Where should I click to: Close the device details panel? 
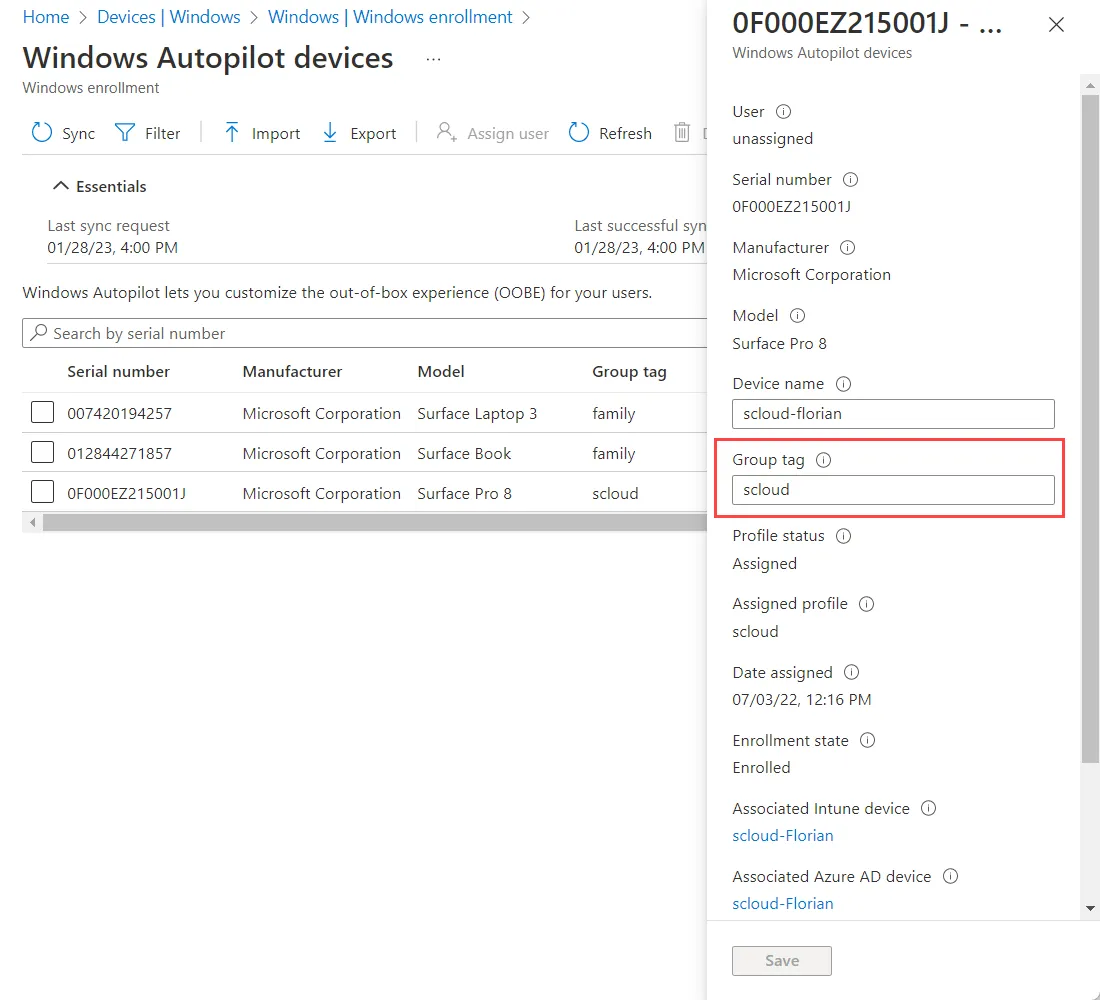point(1056,25)
